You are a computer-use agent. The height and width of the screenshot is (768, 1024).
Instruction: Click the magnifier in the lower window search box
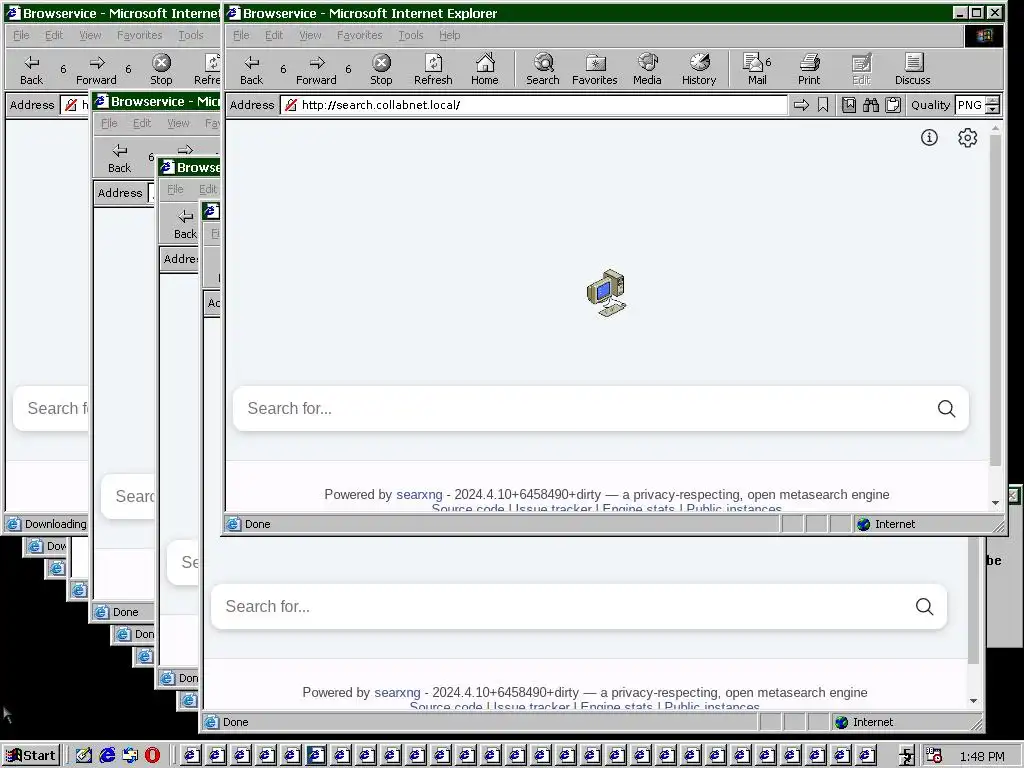pos(924,606)
